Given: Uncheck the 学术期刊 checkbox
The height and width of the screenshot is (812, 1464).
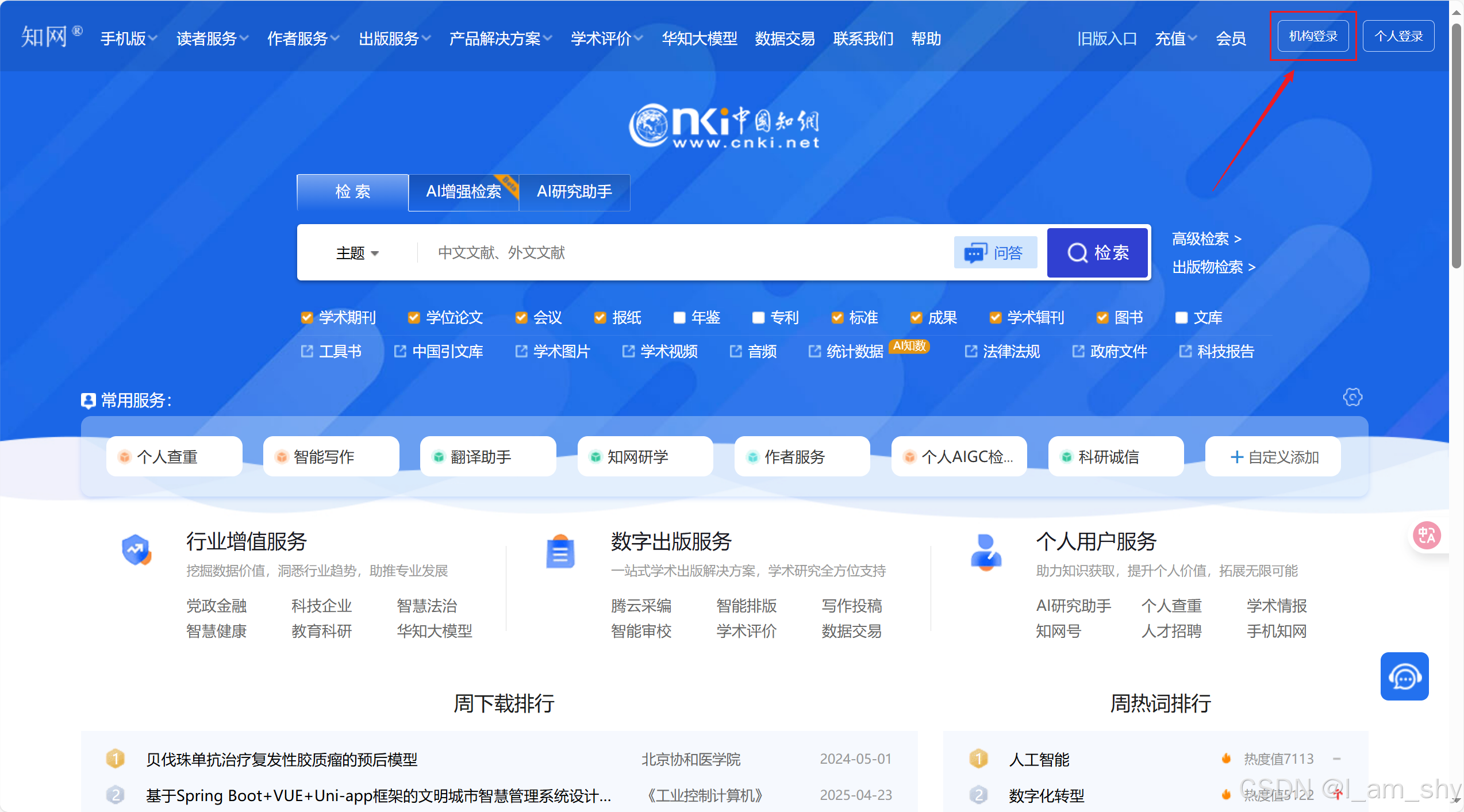Looking at the screenshot, I should [x=307, y=318].
